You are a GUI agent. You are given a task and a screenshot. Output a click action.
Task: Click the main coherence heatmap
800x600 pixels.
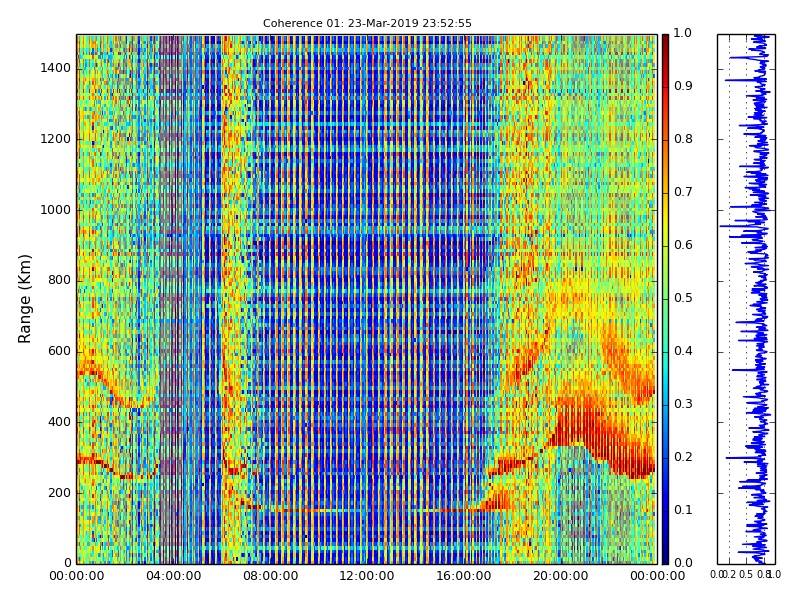(367, 299)
